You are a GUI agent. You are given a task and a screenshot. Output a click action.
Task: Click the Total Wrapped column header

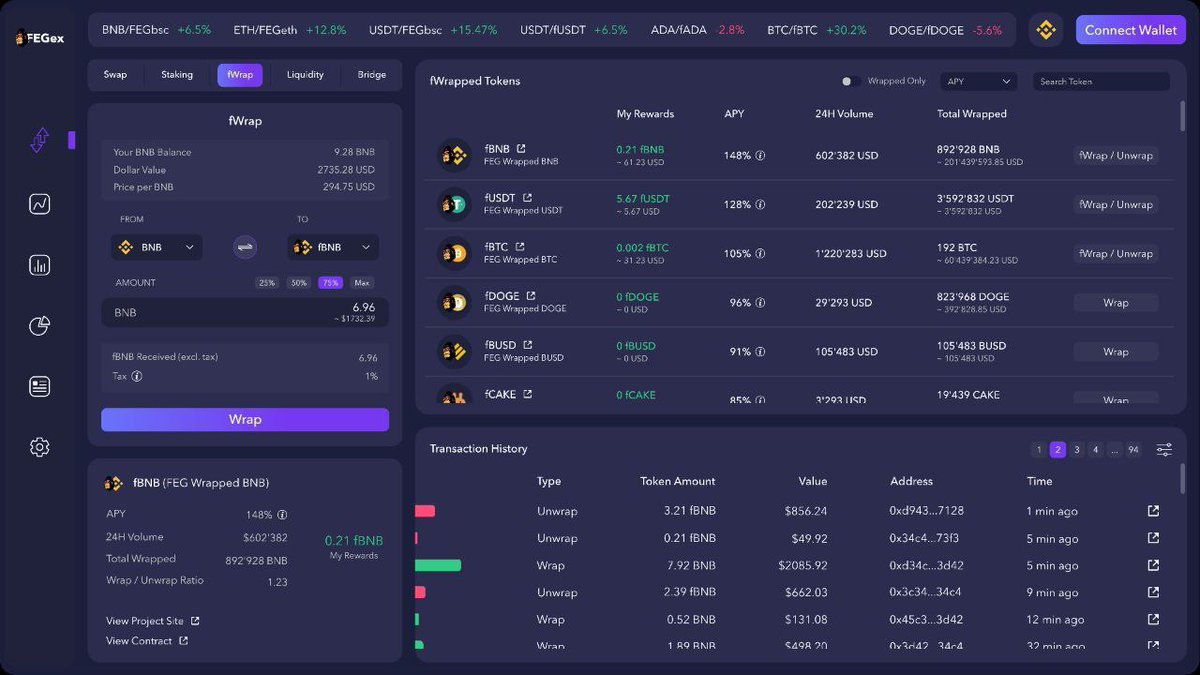click(972, 114)
